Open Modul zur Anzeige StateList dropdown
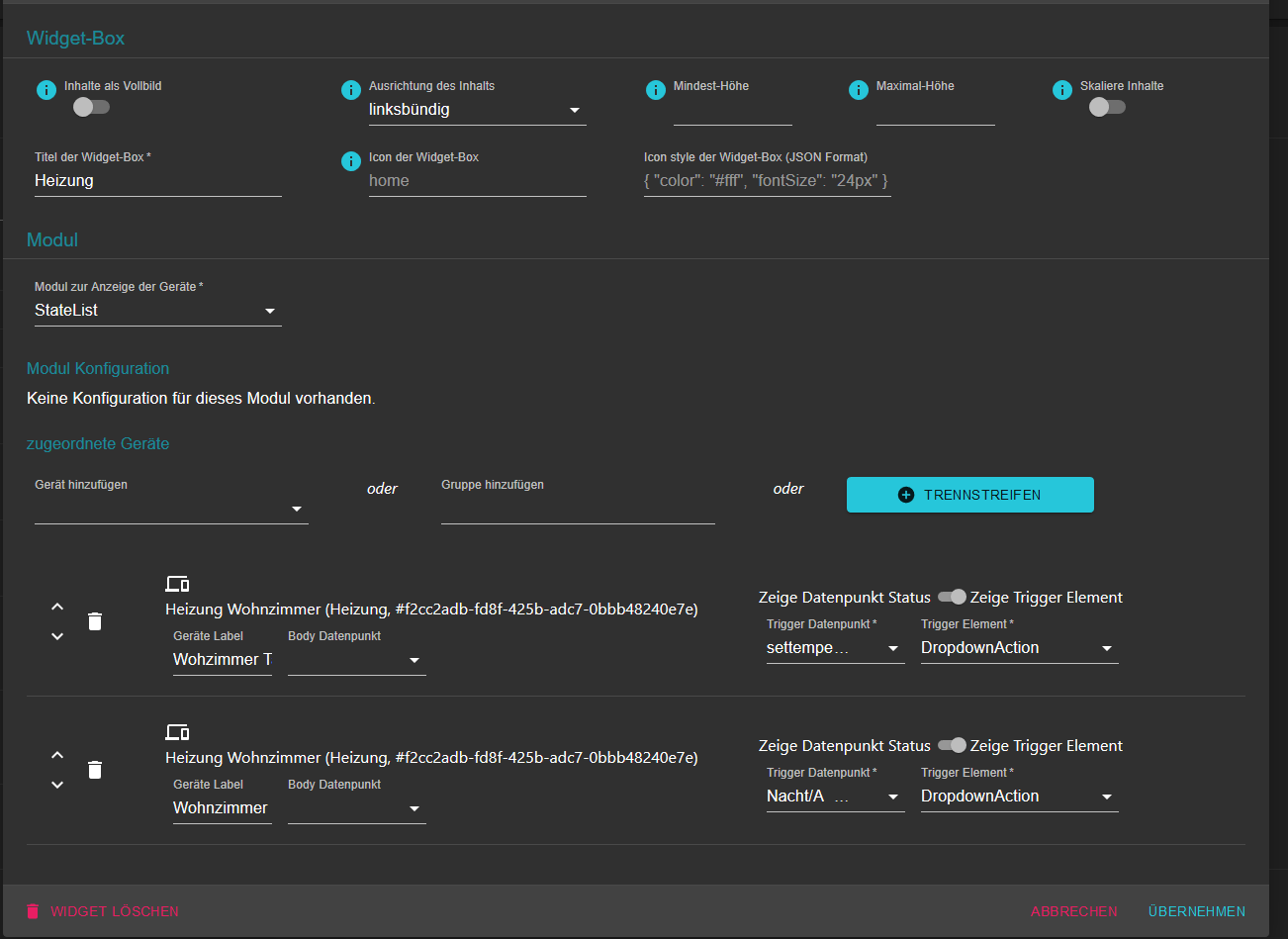Image resolution: width=1288 pixels, height=939 pixels. (x=158, y=311)
